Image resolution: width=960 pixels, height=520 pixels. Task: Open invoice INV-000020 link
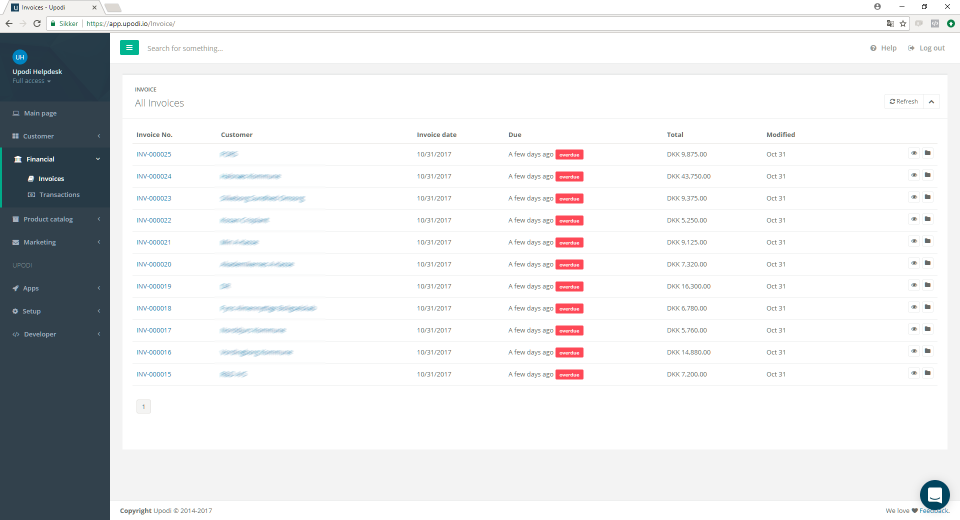tap(154, 265)
